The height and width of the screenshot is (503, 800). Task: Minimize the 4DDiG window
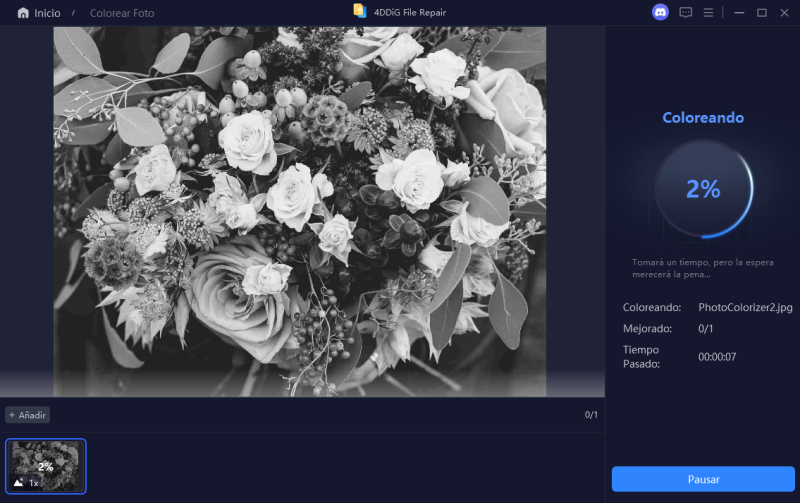point(739,13)
